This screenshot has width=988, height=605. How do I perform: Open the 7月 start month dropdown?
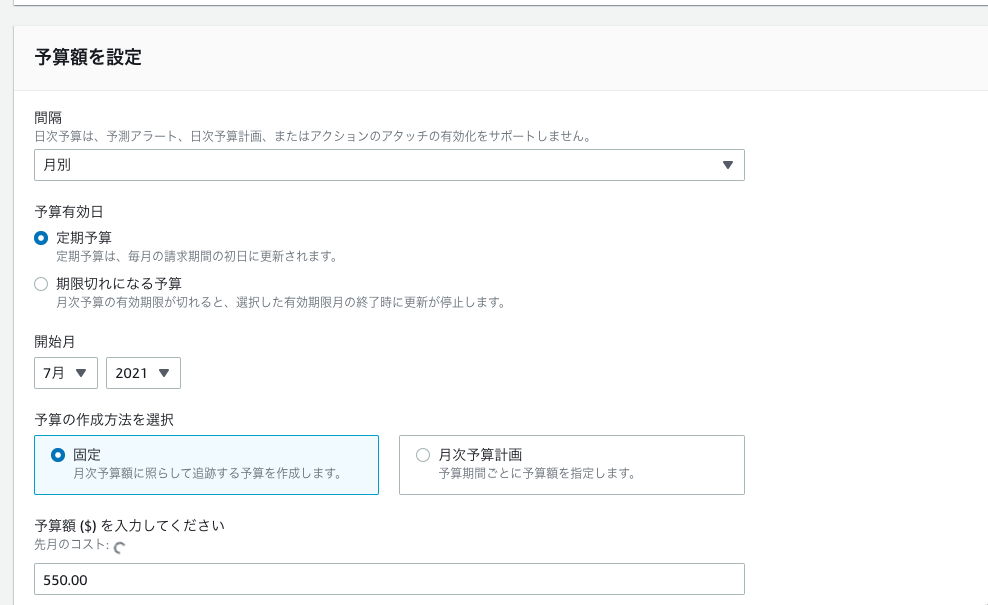(66, 373)
